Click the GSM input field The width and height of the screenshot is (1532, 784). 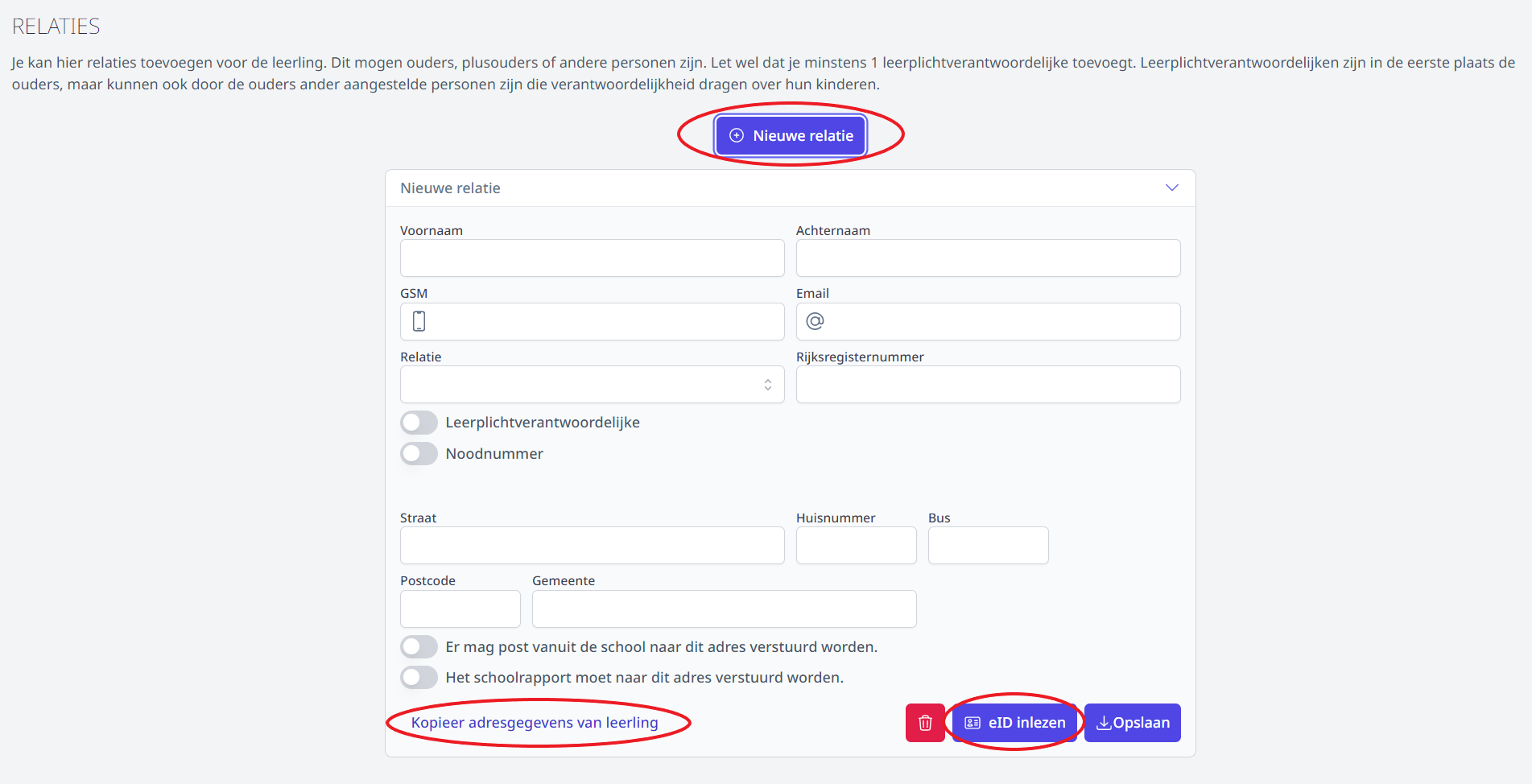[x=593, y=322]
